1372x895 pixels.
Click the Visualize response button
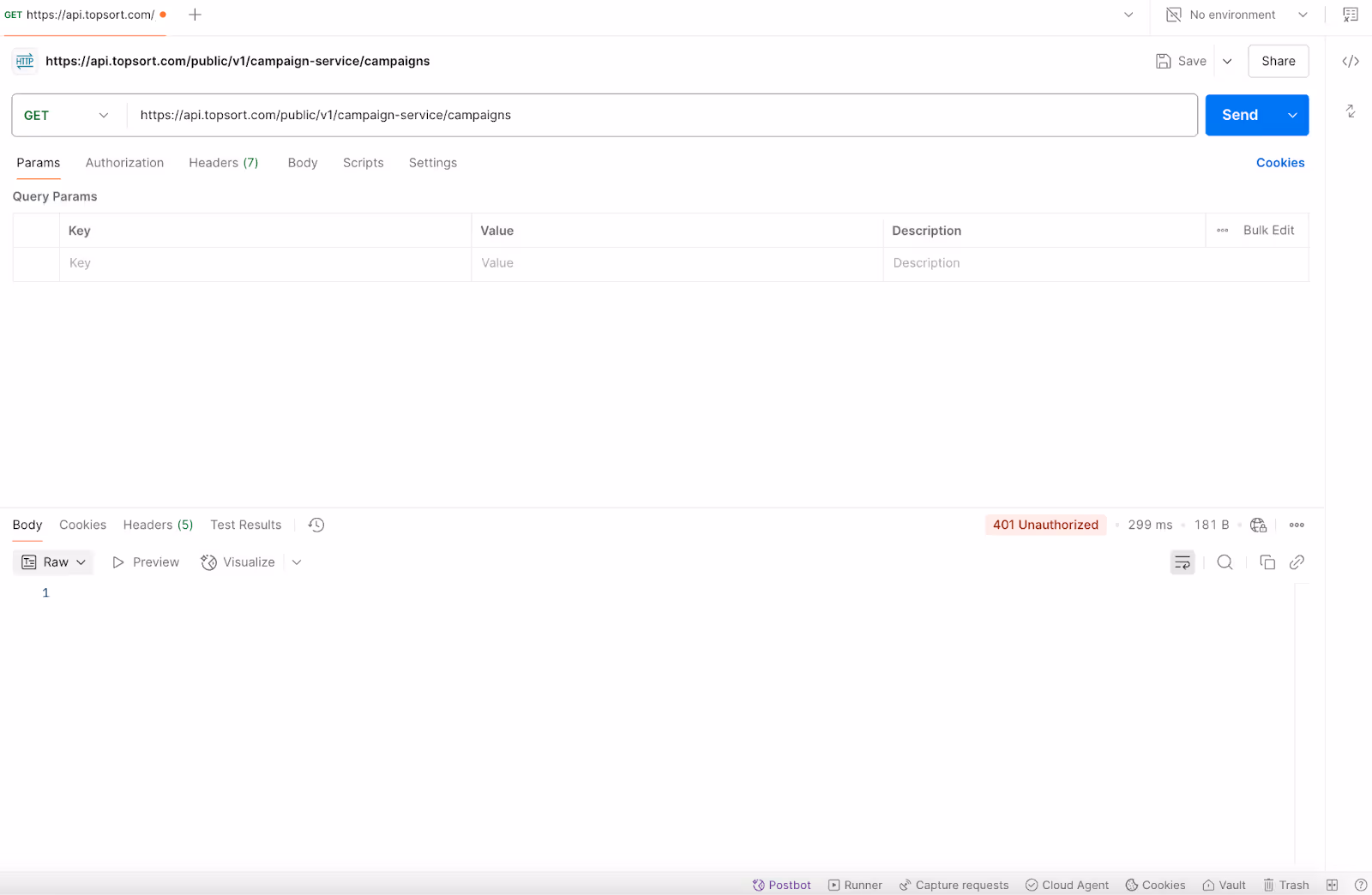pos(238,562)
